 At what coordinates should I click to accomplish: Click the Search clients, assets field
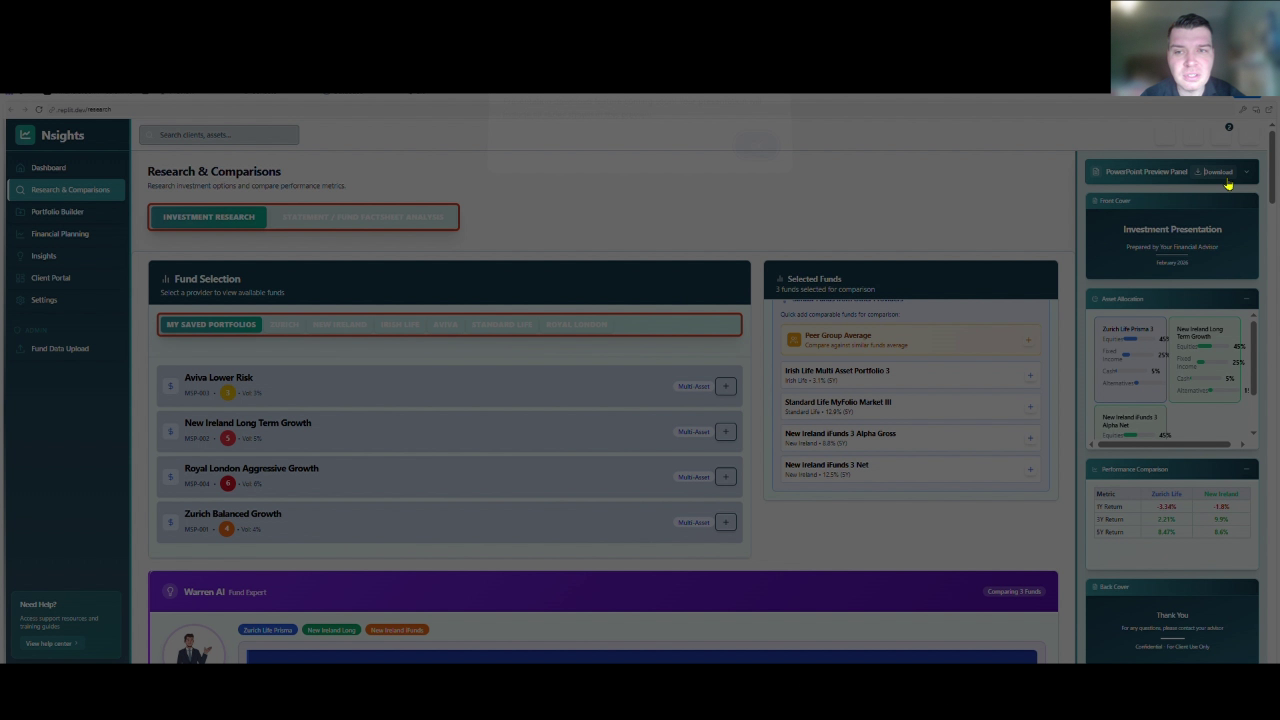click(x=219, y=135)
